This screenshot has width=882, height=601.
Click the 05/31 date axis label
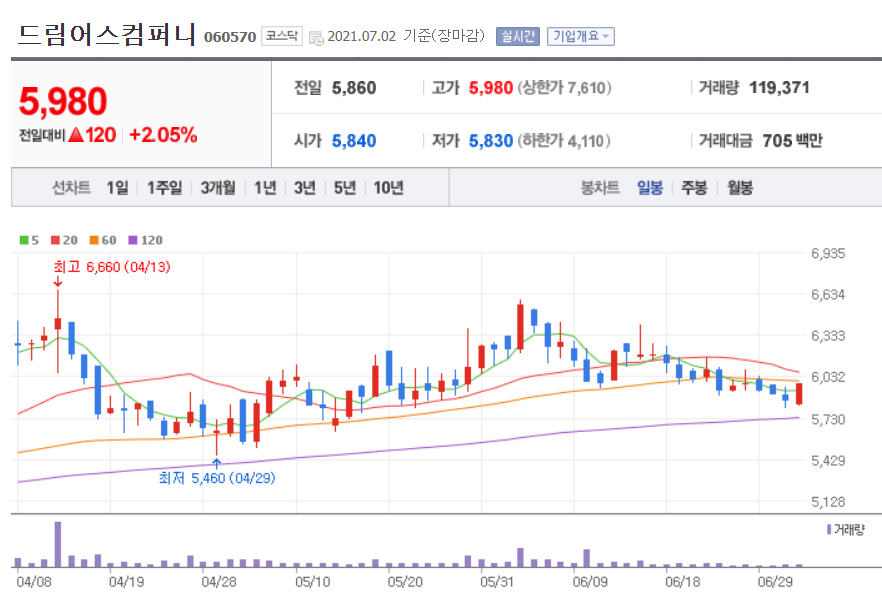point(497,582)
